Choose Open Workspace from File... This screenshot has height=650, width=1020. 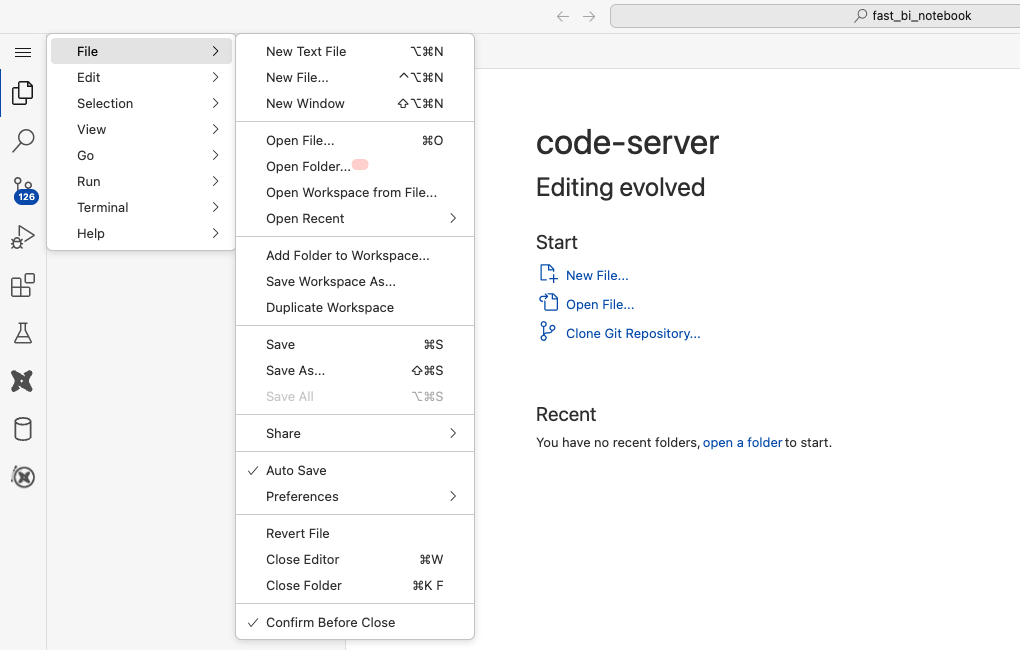click(x=355, y=193)
